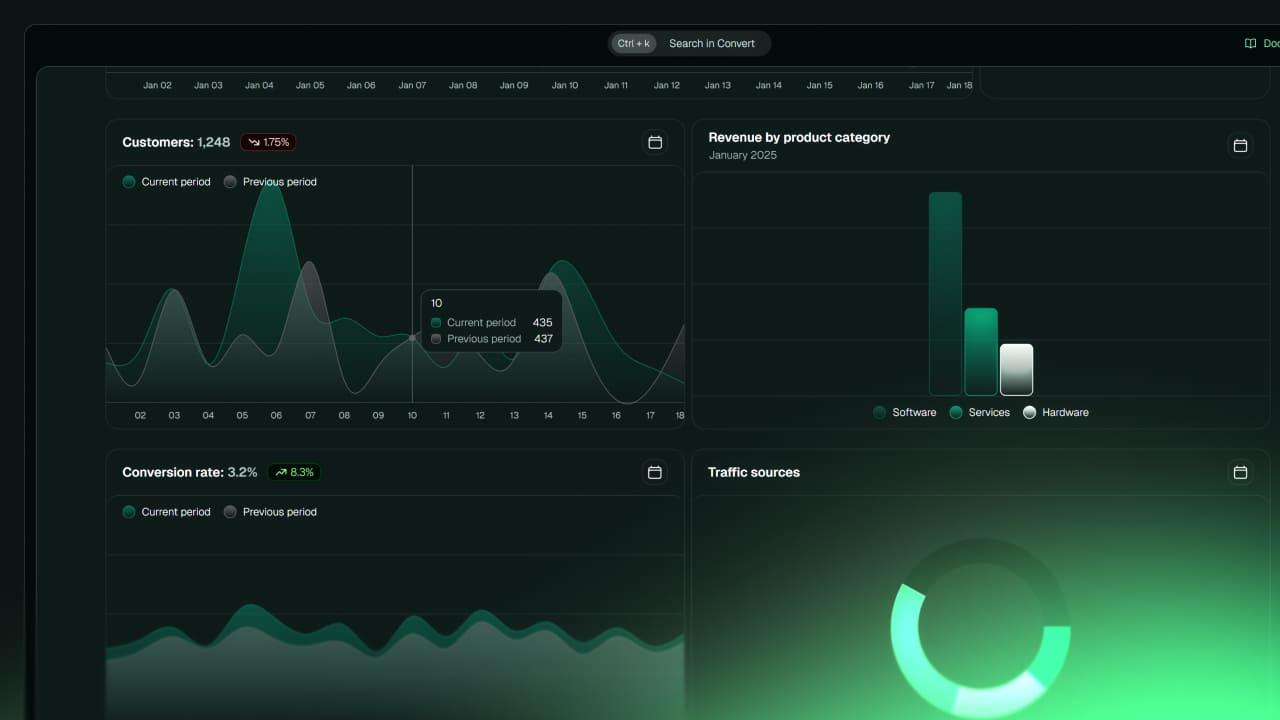This screenshot has width=1280, height=720.
Task: Click Jan 02 on top axis
Action: click(157, 85)
